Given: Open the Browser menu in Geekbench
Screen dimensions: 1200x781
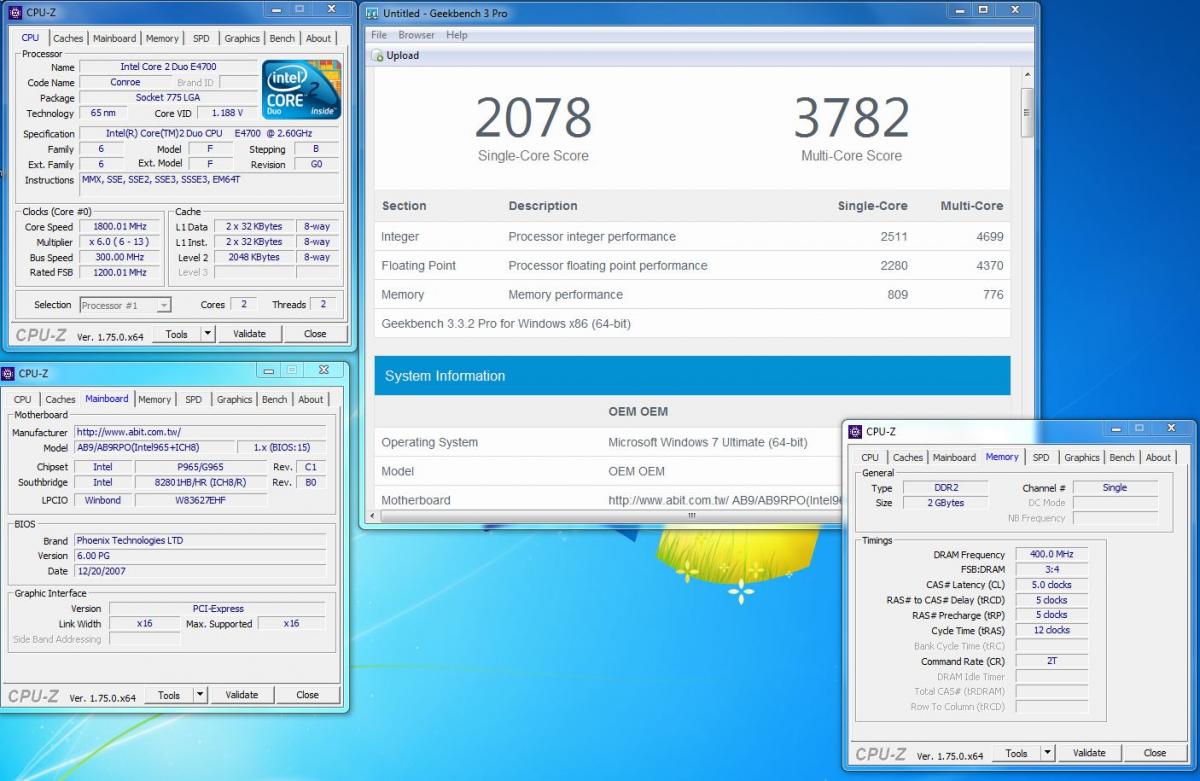Looking at the screenshot, I should pos(416,35).
